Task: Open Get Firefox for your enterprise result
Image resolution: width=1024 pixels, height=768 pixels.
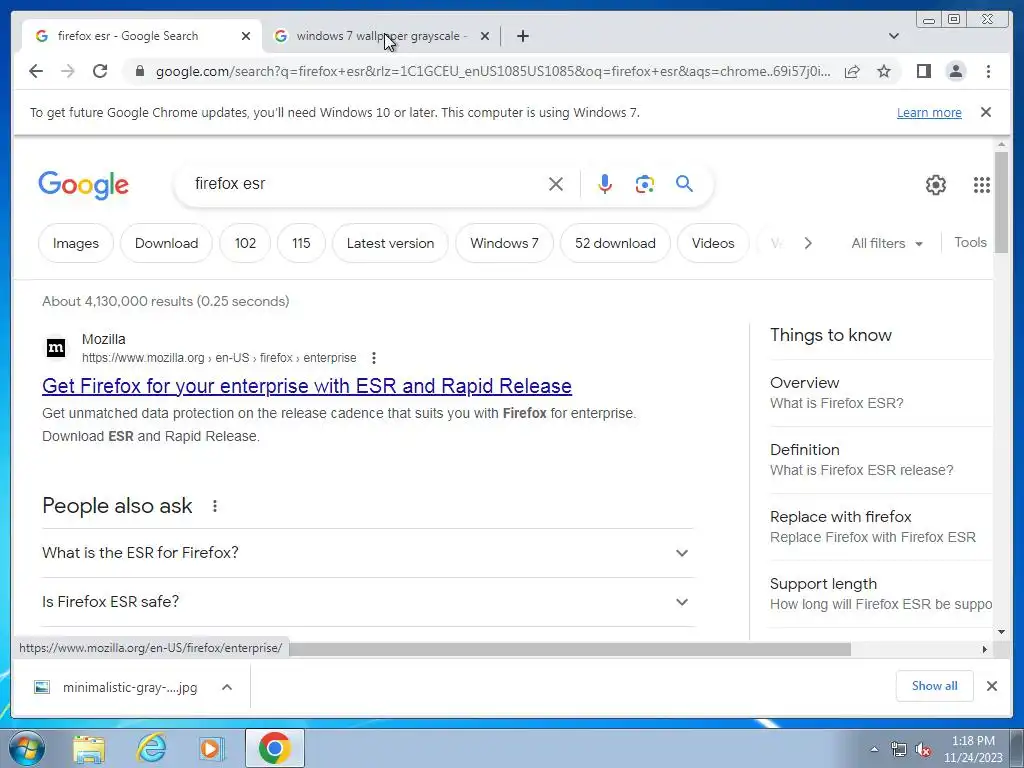Action: 307,386
